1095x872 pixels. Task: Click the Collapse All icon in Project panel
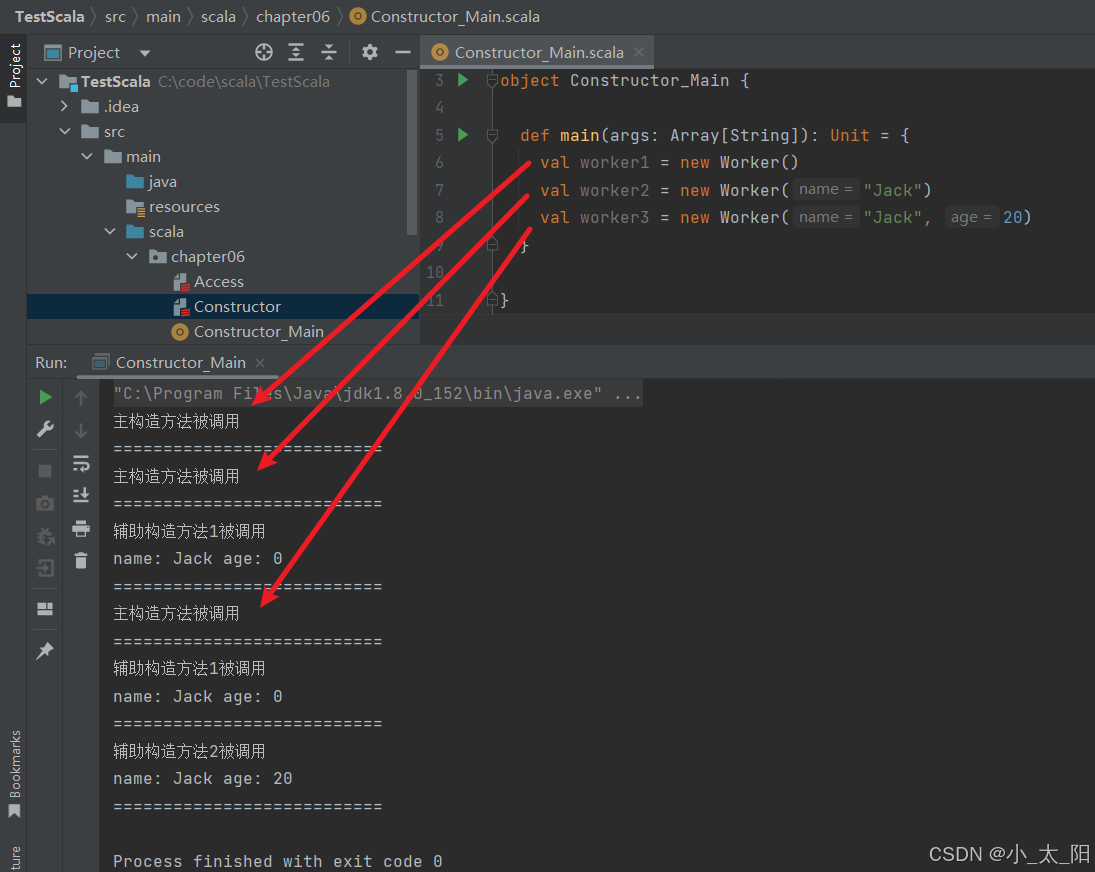coord(329,52)
